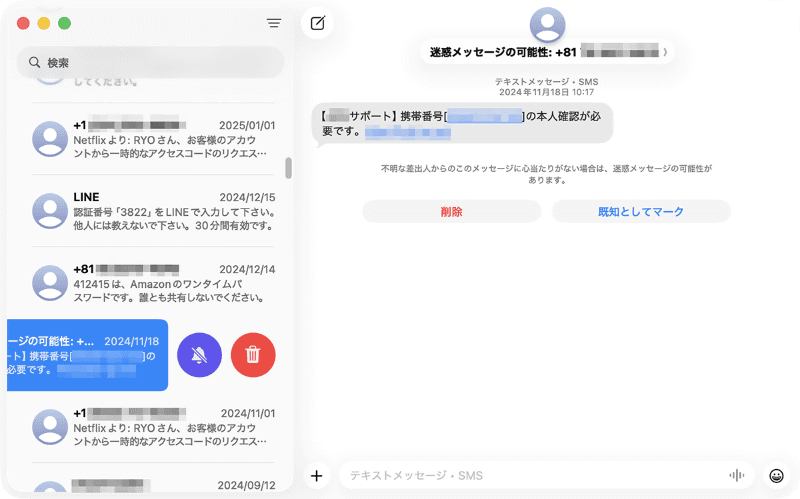Open the conversation dated 2024/09/12
The width and height of the screenshot is (800, 499).
(153, 483)
